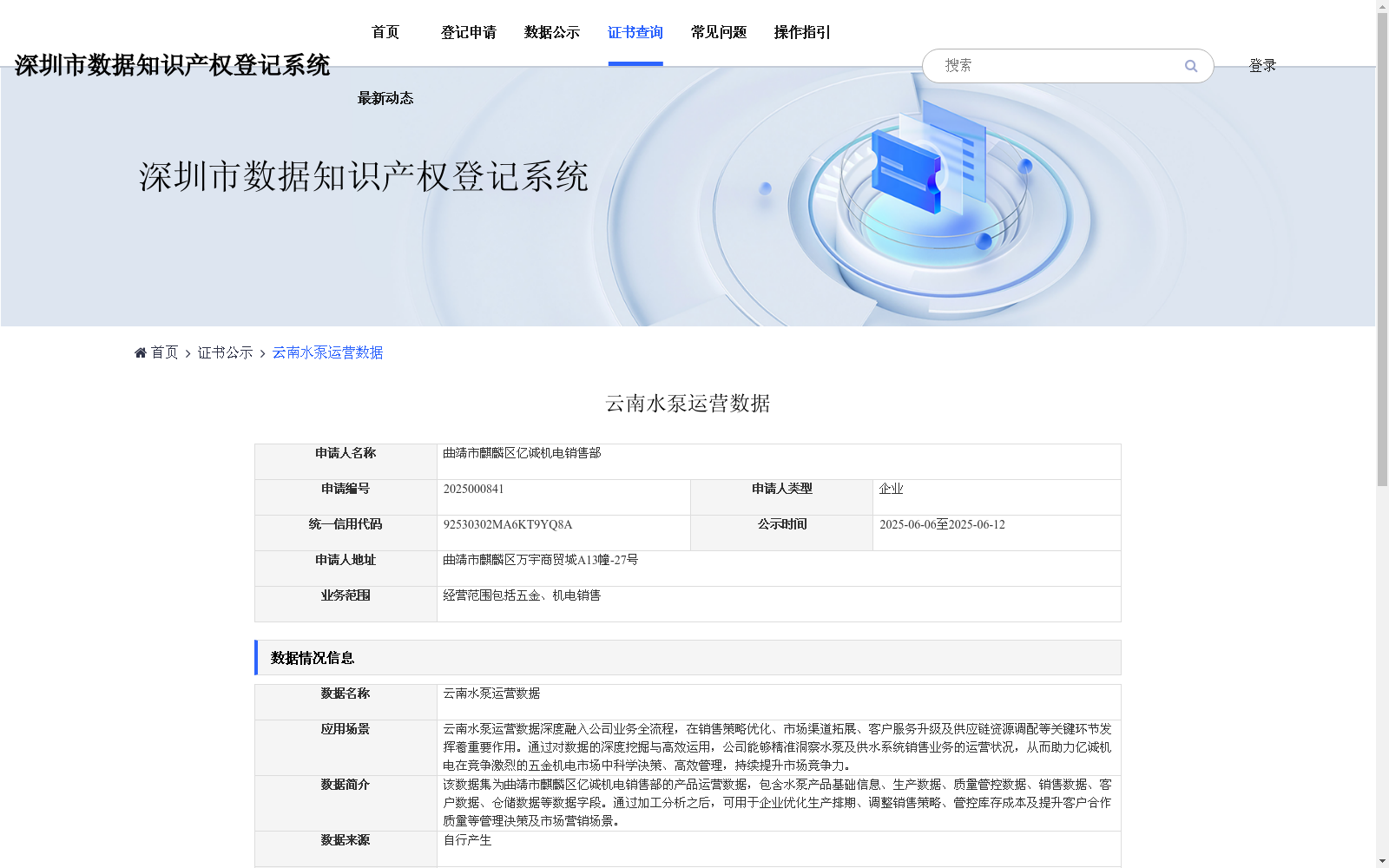The height and width of the screenshot is (868, 1389).
Task: Select the 证书查询 menu item
Action: [635, 32]
